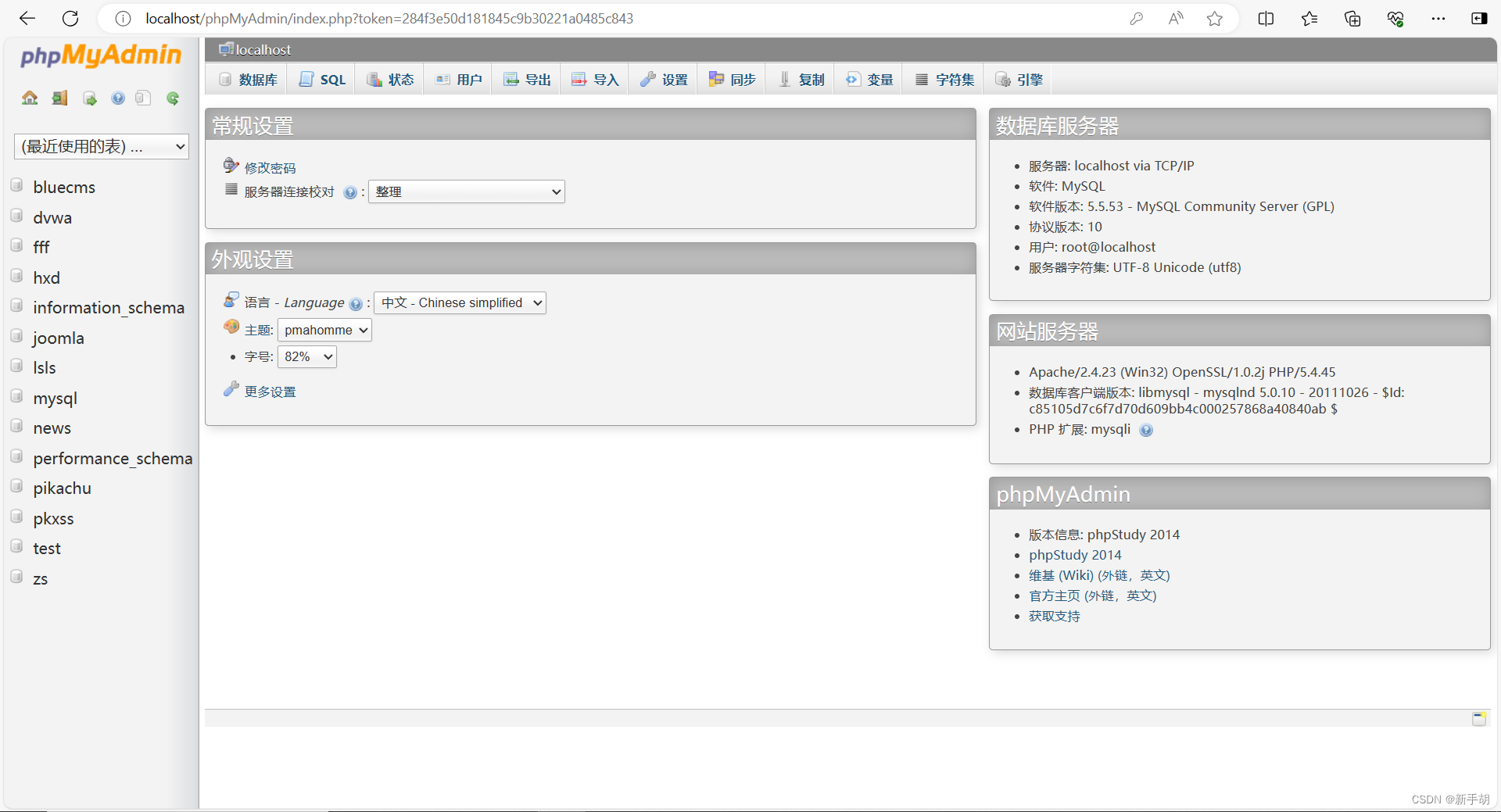The width and height of the screenshot is (1501, 812).
Task: Select the hxd database
Action: 46,278
